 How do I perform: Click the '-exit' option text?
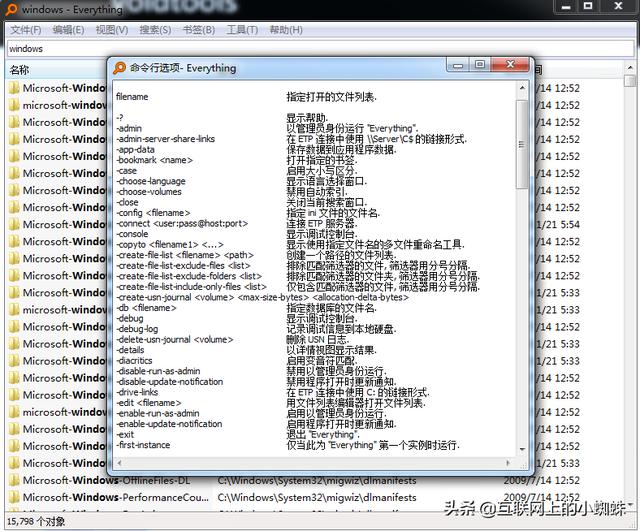coord(125,434)
